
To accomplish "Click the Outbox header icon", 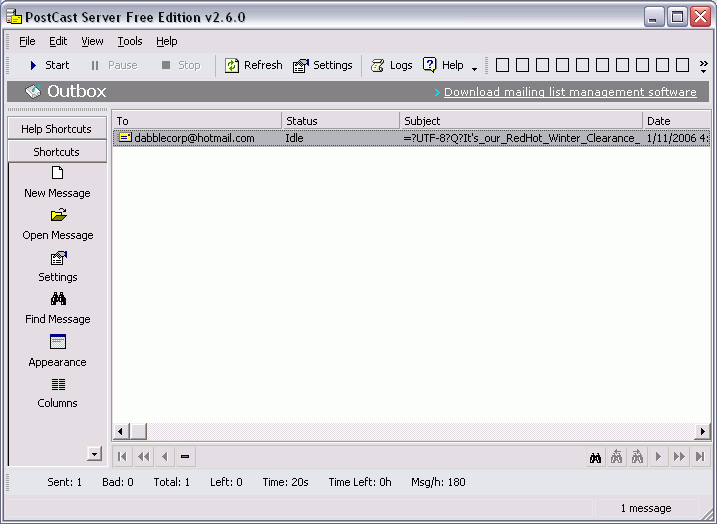I will tap(33, 91).
